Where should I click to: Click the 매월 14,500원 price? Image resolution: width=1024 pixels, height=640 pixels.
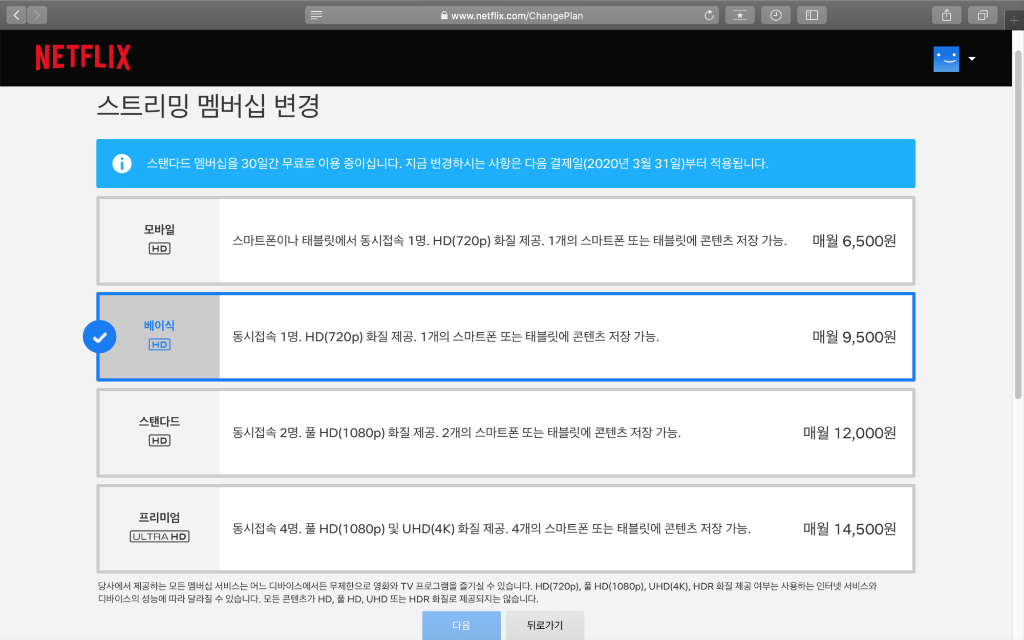coord(849,529)
